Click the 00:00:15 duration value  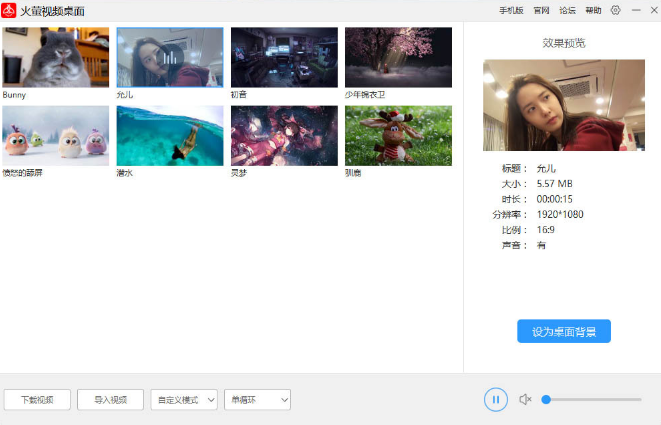point(554,199)
